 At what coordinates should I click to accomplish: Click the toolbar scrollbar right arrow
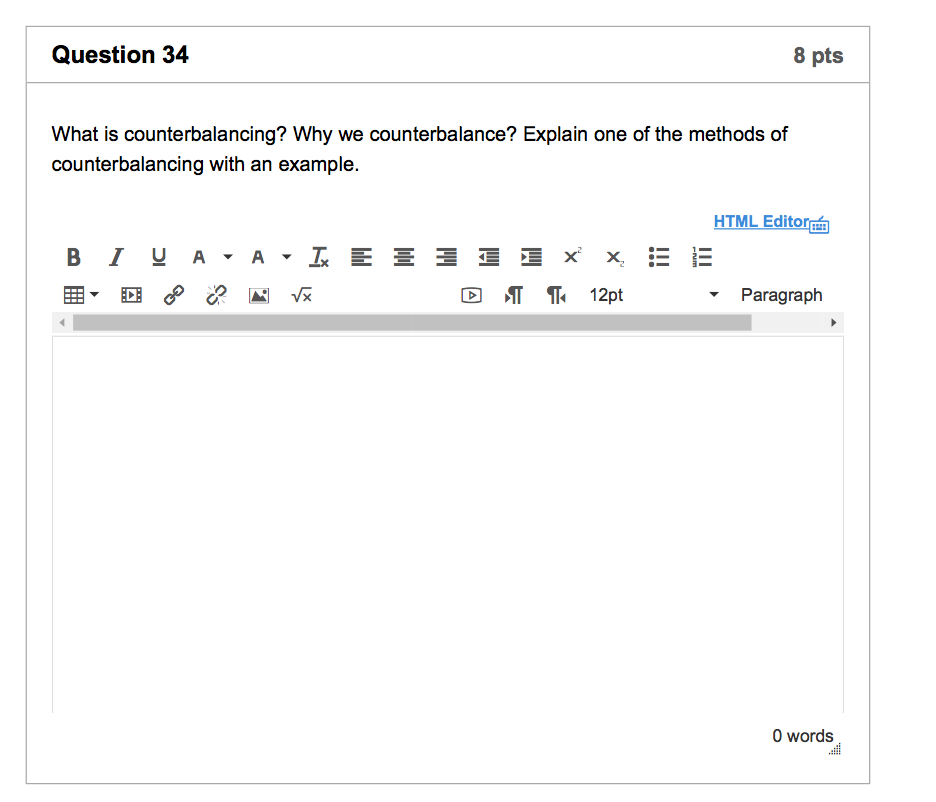click(834, 323)
